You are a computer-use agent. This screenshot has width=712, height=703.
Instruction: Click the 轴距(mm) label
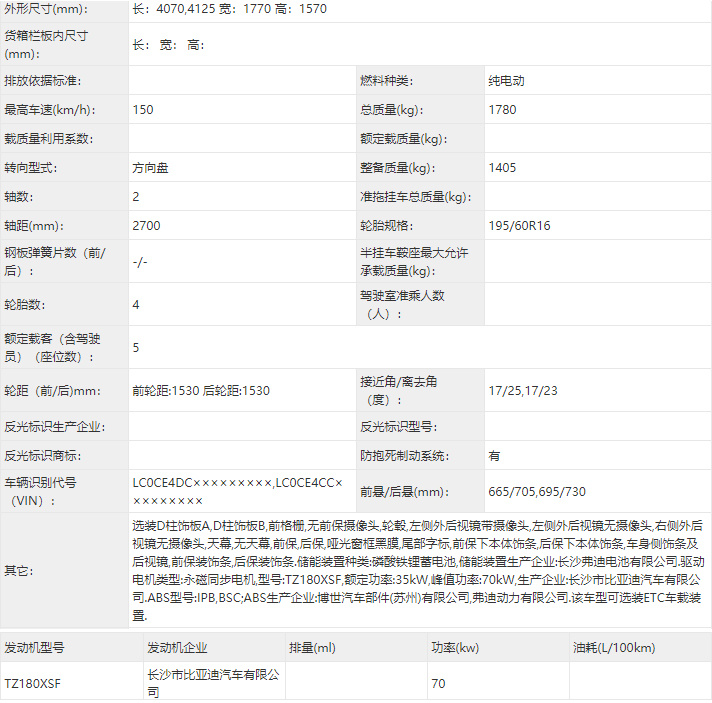[x=34, y=226]
